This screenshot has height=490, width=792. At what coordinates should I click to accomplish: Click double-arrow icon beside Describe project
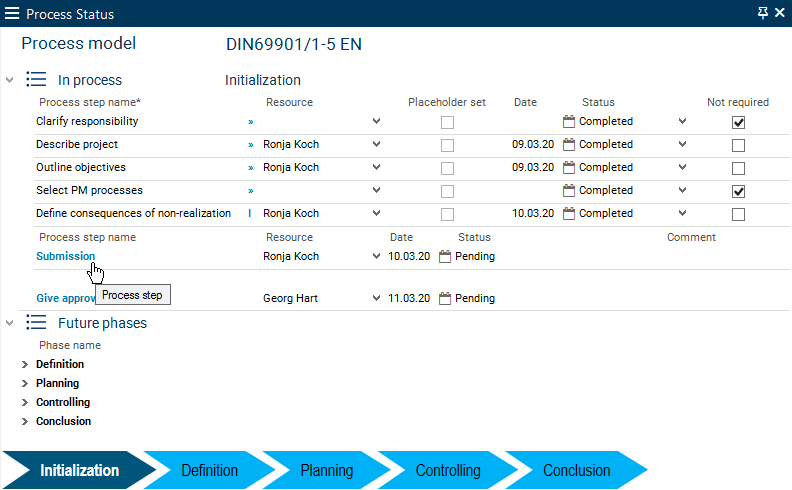pyautogui.click(x=250, y=144)
